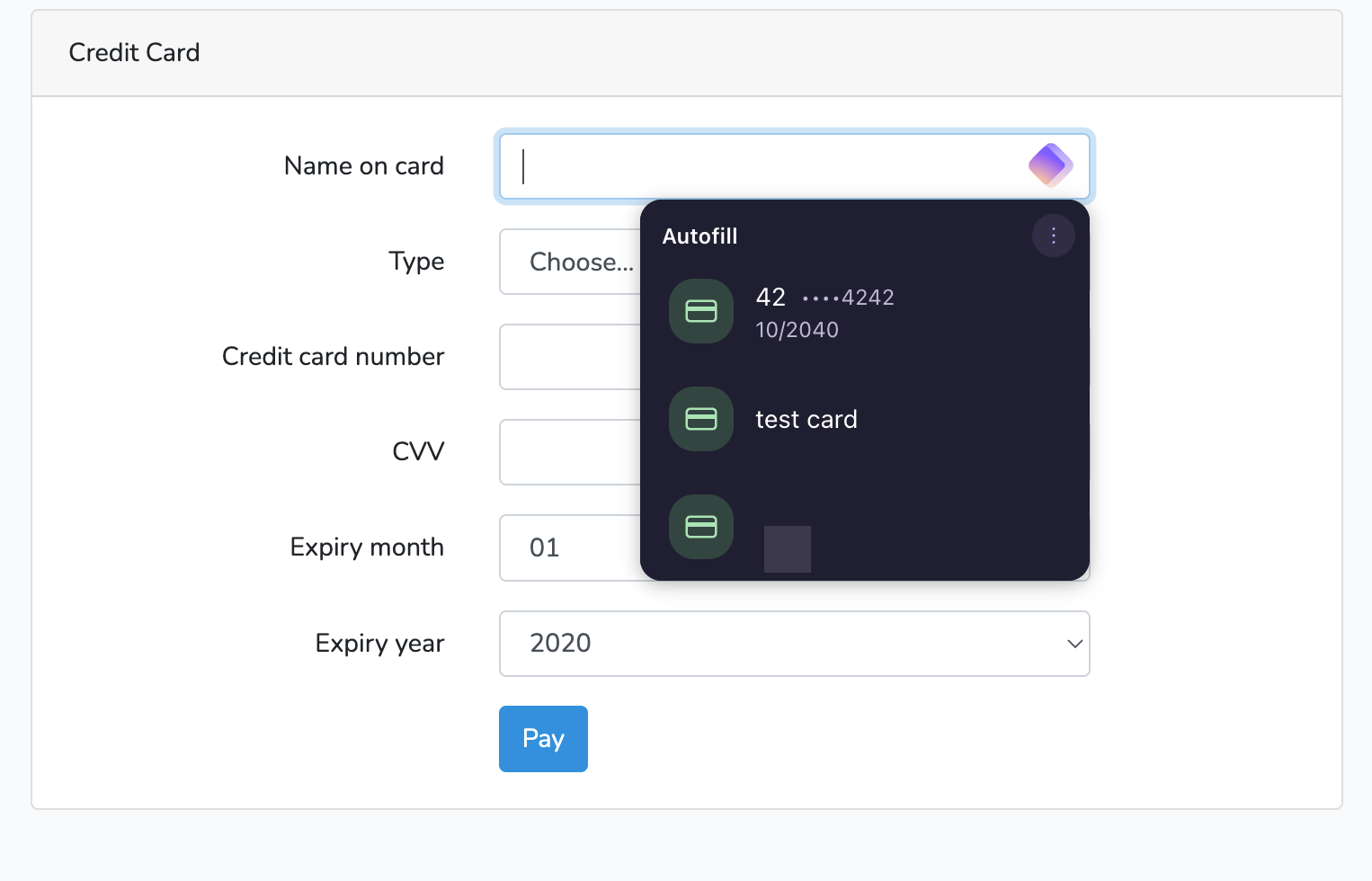Open the Expiry month dropdown showing 01

tap(569, 547)
